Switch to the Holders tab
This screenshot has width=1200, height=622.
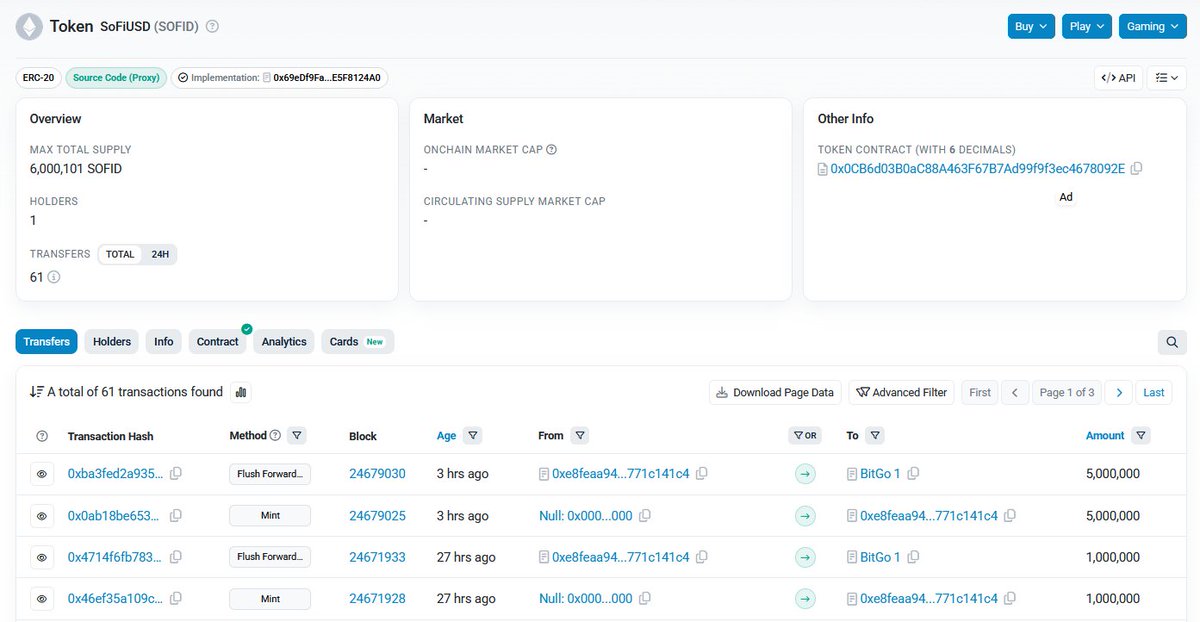tap(112, 342)
